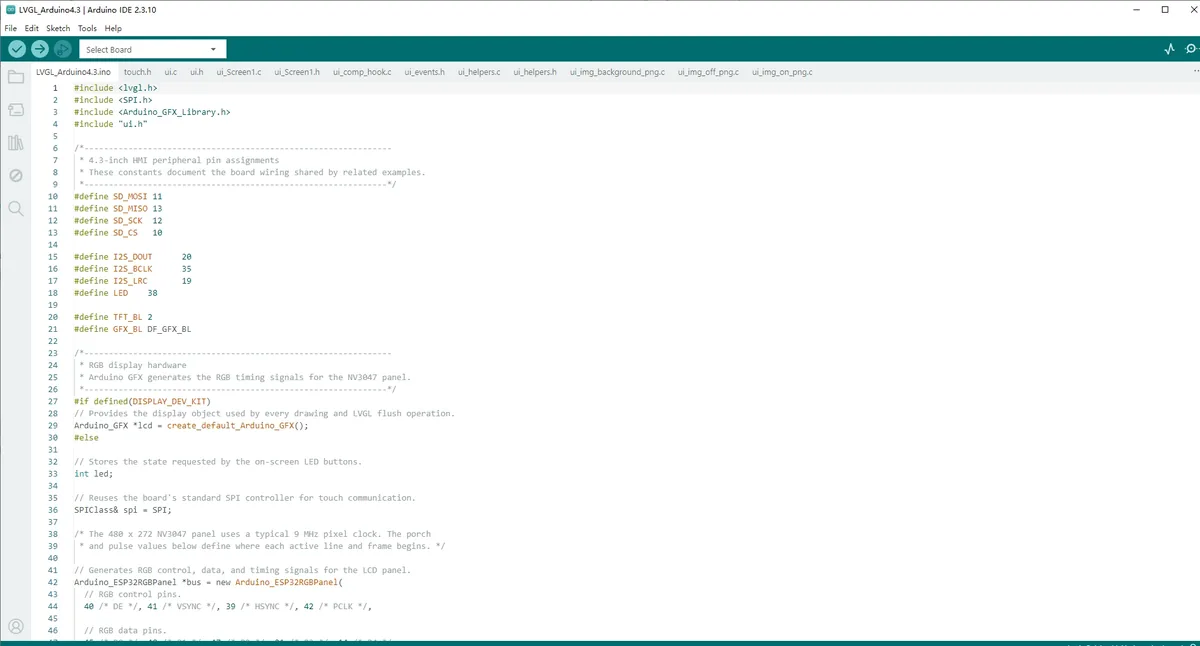Click the Upload arrow button

pyautogui.click(x=40, y=49)
